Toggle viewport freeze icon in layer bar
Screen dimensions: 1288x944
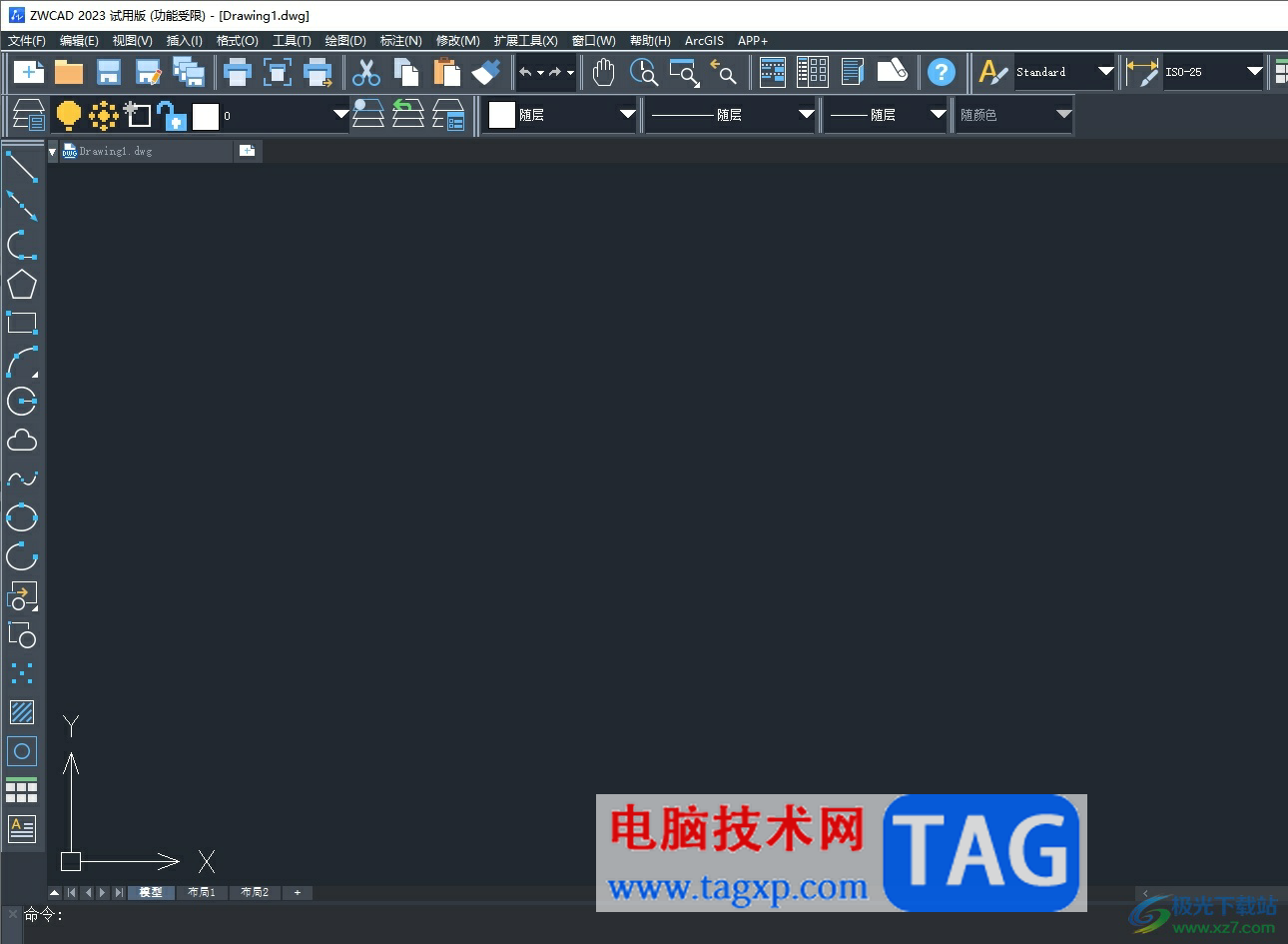point(138,115)
